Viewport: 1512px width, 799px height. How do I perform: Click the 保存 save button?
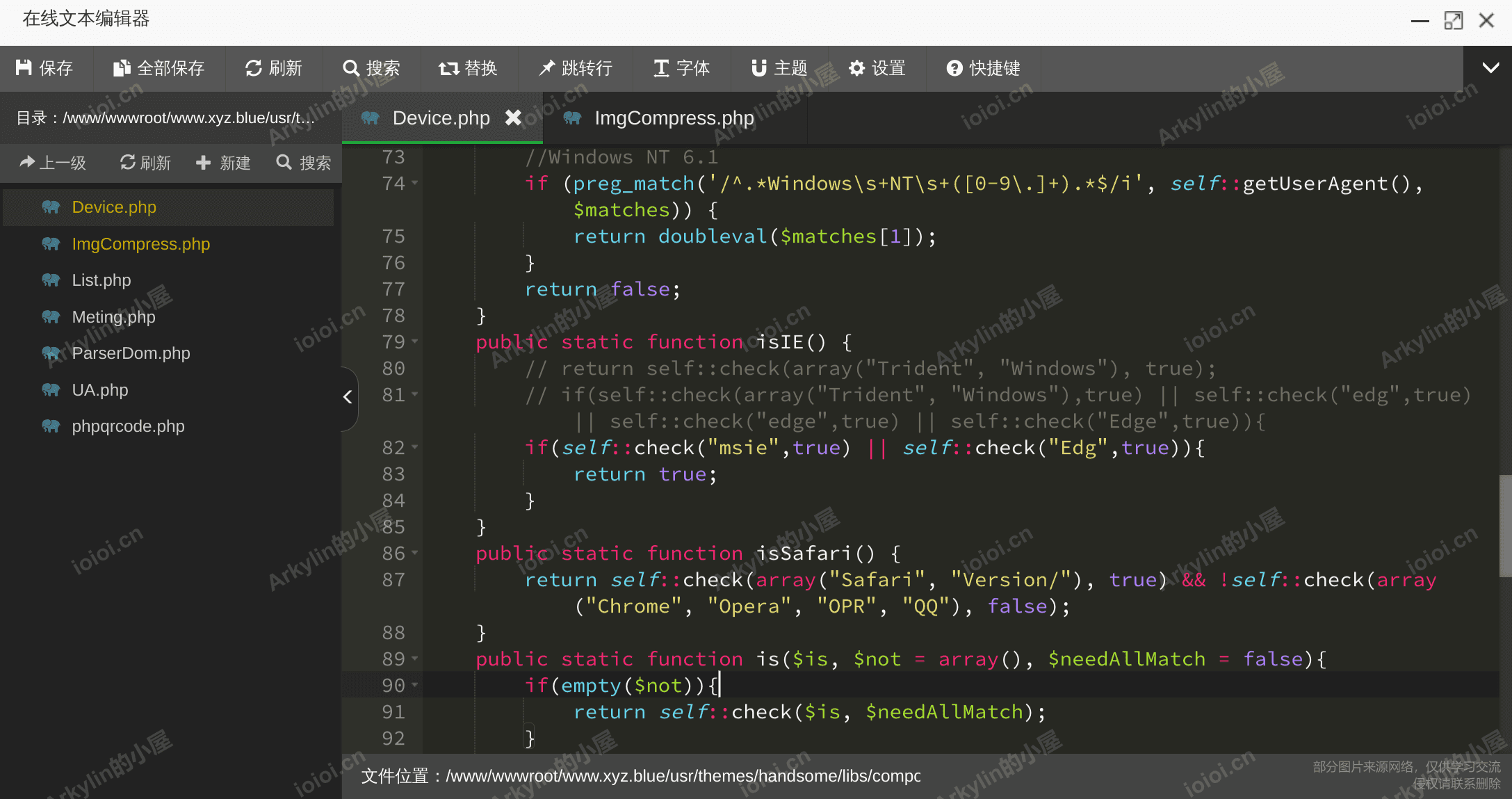tap(44, 68)
